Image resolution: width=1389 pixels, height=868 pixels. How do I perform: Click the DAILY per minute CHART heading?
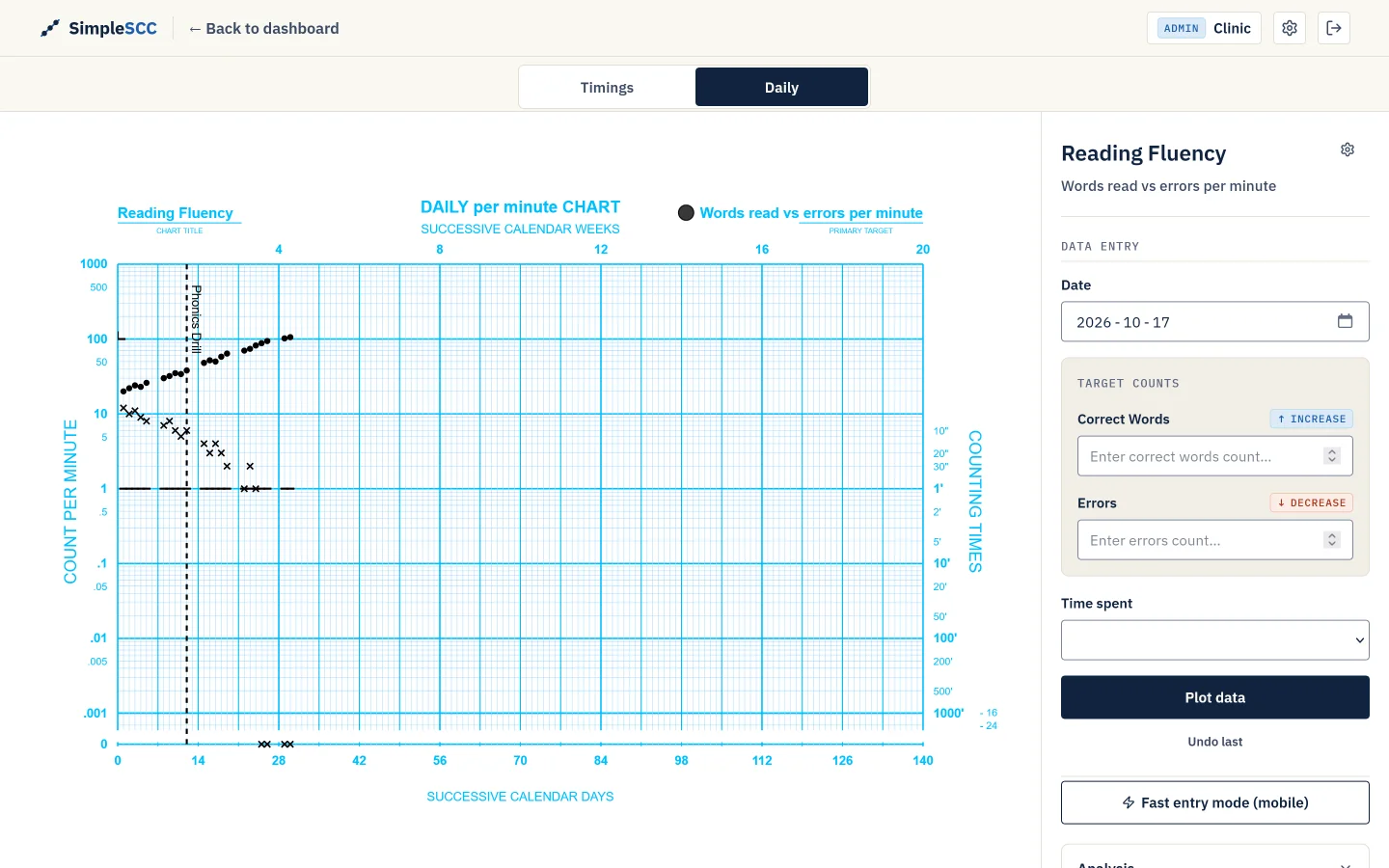point(520,207)
